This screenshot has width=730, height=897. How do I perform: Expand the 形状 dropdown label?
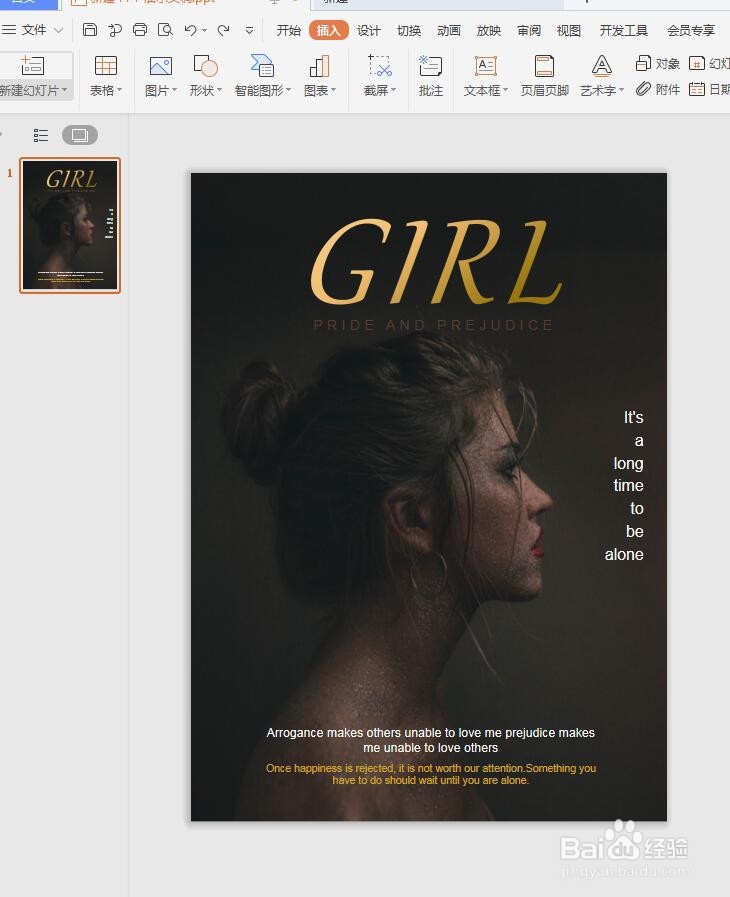(205, 90)
